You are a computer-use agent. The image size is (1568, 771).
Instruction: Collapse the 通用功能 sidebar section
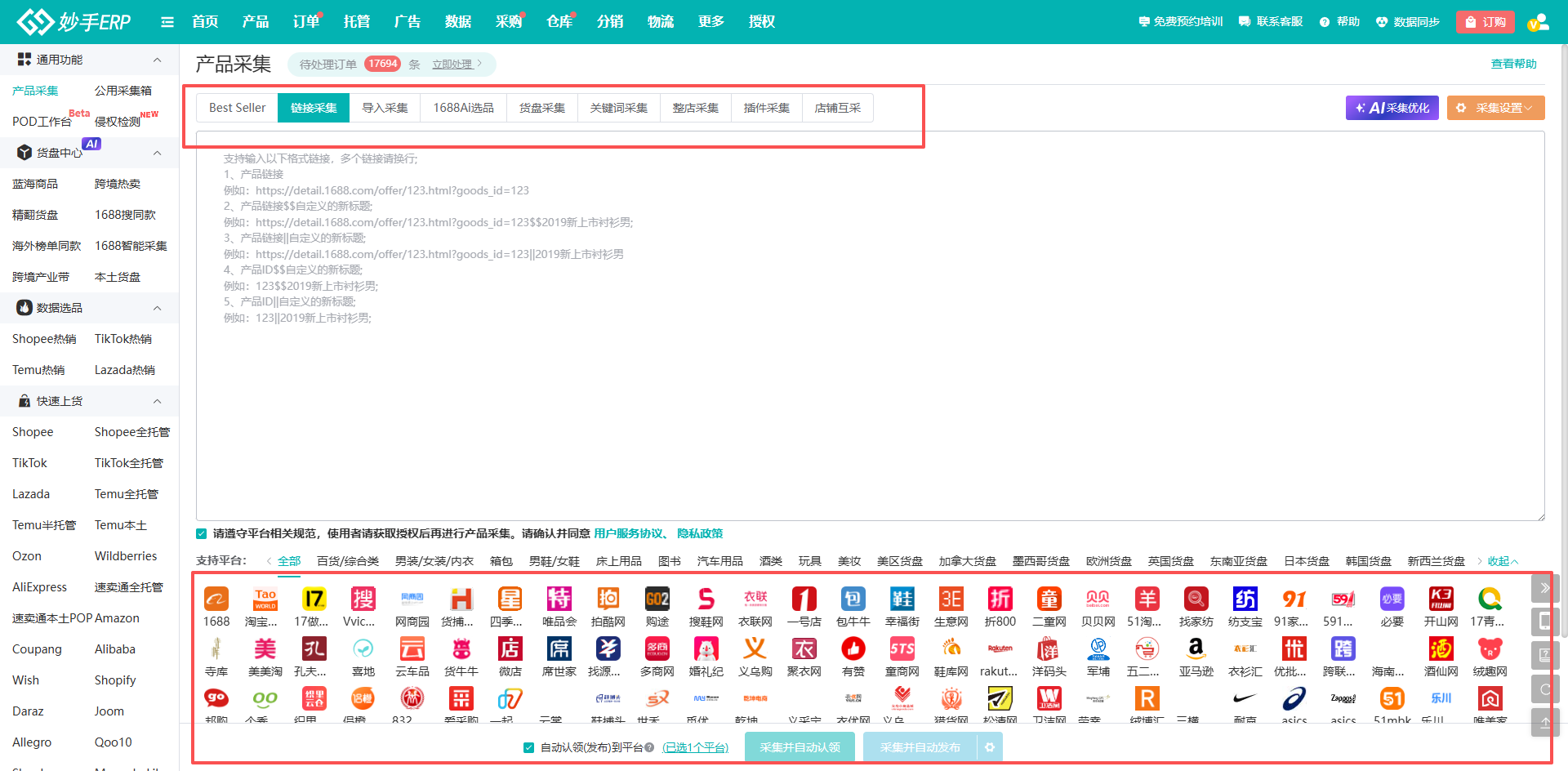[x=157, y=60]
